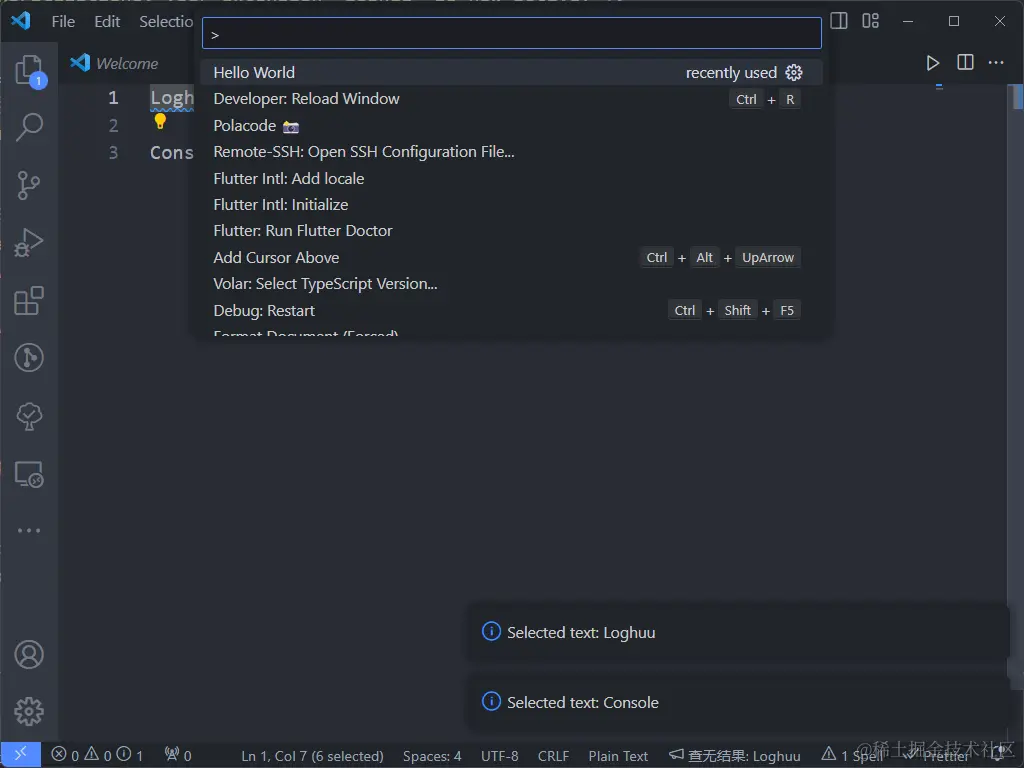The image size is (1024, 768).
Task: Click the selected Logh text on line 1
Action: pos(172,98)
